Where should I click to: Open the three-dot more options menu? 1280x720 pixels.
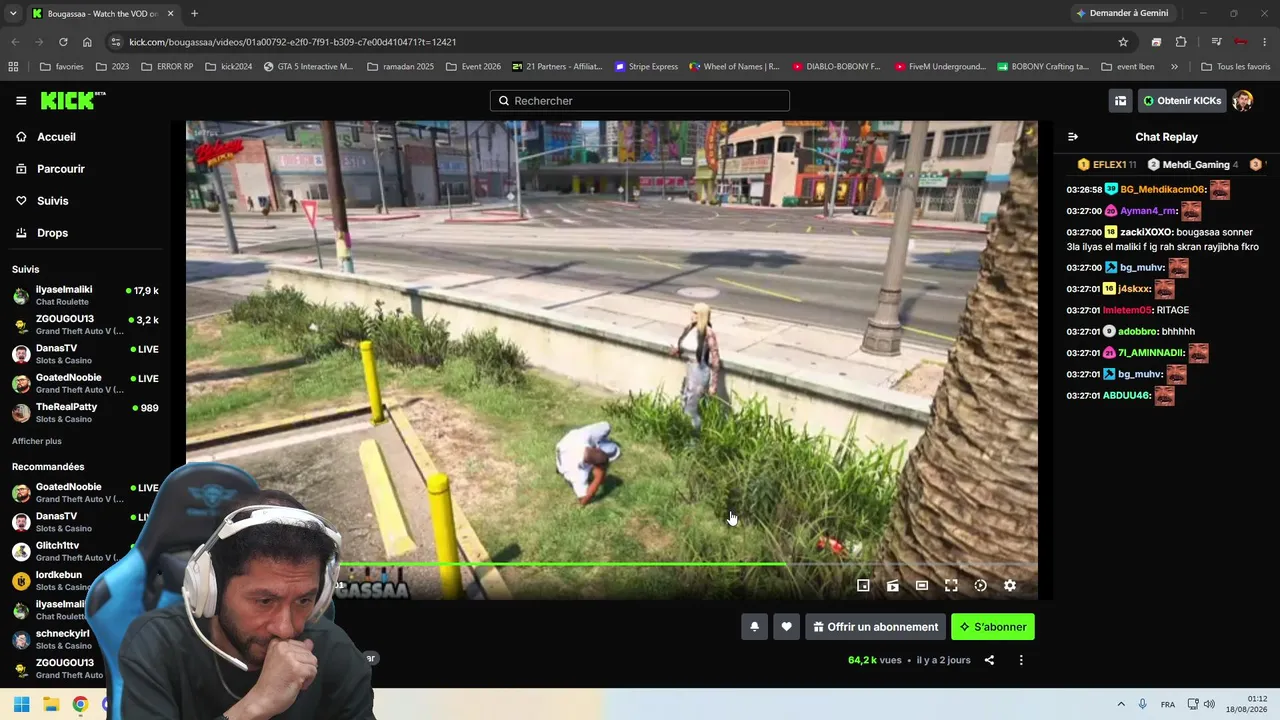pyautogui.click(x=1021, y=660)
